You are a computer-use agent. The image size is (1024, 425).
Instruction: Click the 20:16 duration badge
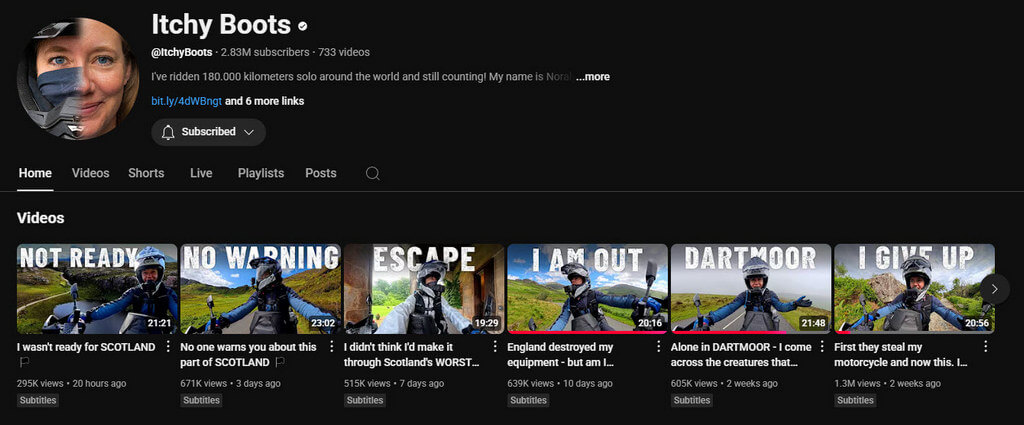point(650,323)
